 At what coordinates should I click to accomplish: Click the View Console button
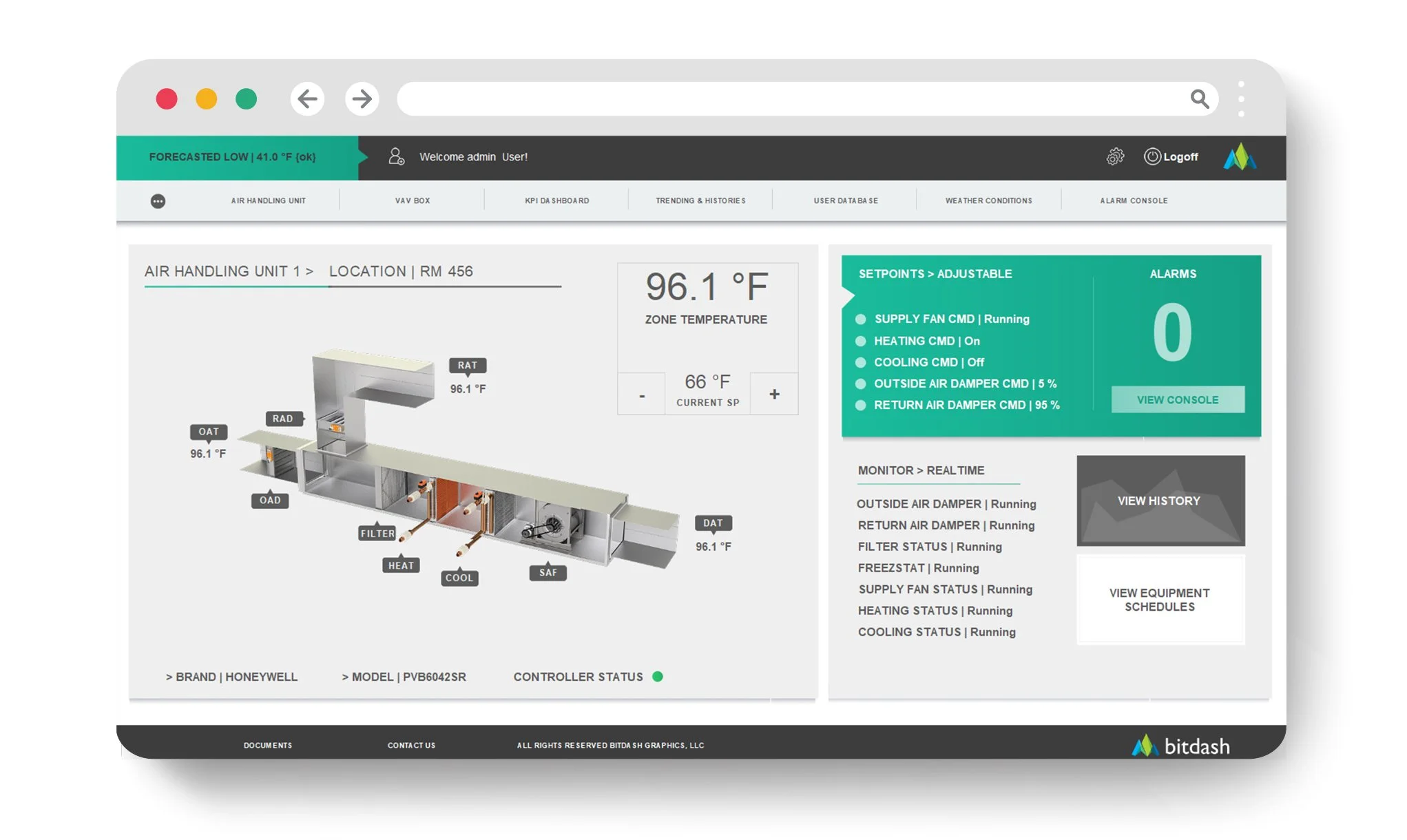point(1178,400)
